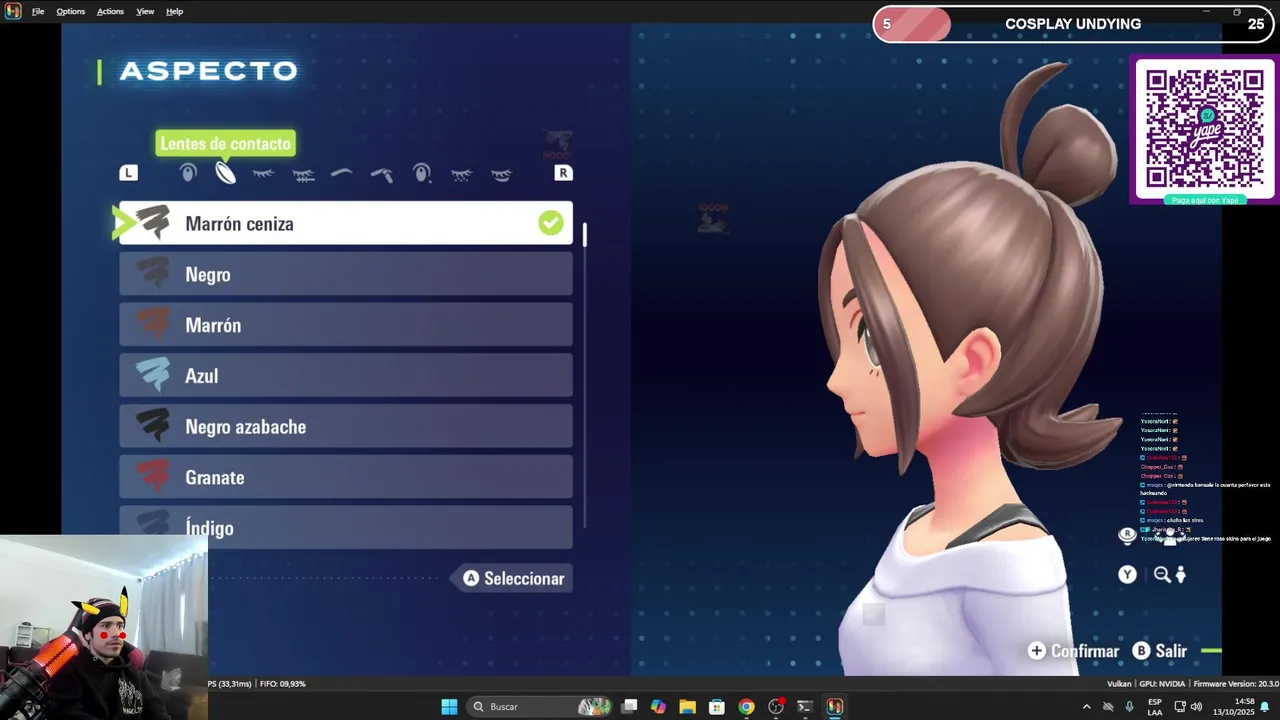1280x720 pixels.
Task: Launch Copilot from the taskbar
Action: pos(658,707)
